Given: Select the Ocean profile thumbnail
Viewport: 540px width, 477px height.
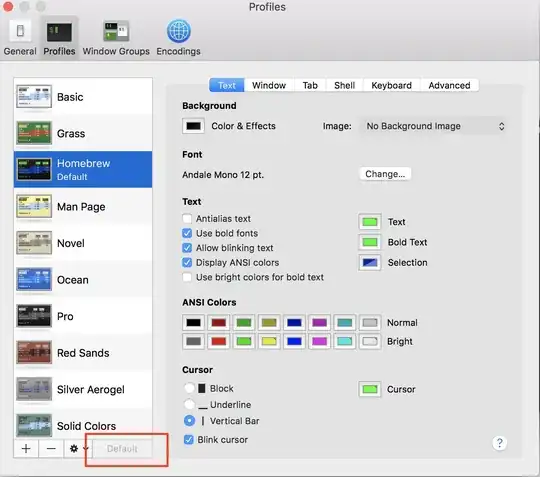Looking at the screenshot, I should (34, 279).
